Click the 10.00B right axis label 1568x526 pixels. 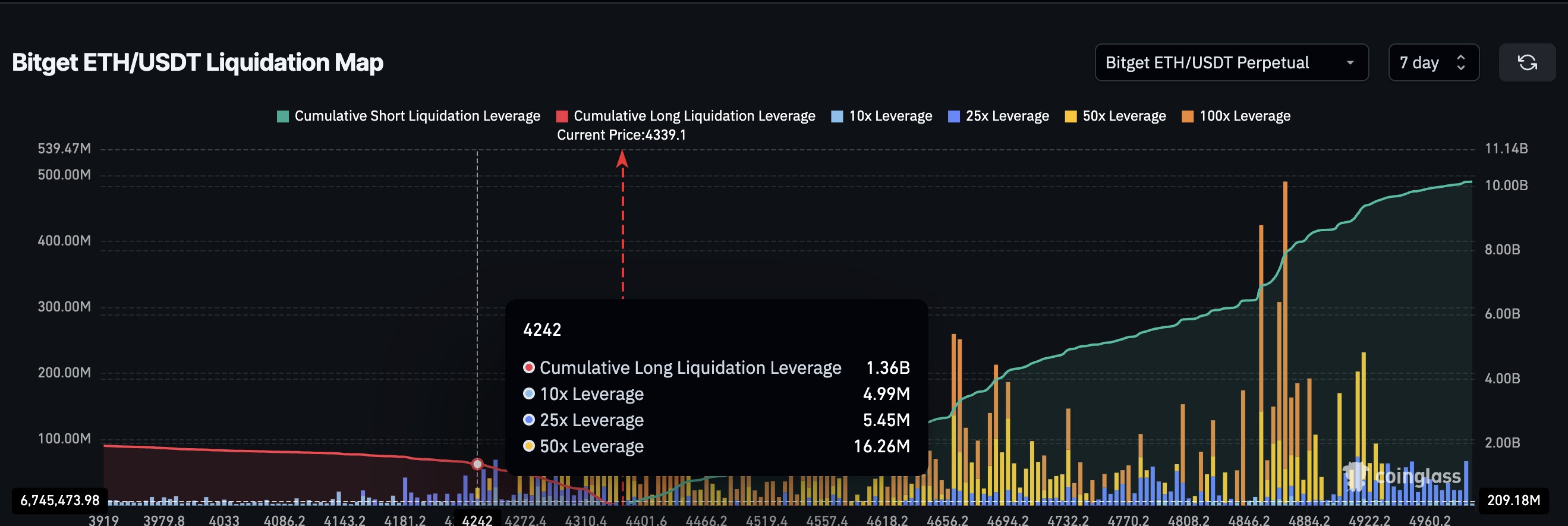tap(1506, 185)
